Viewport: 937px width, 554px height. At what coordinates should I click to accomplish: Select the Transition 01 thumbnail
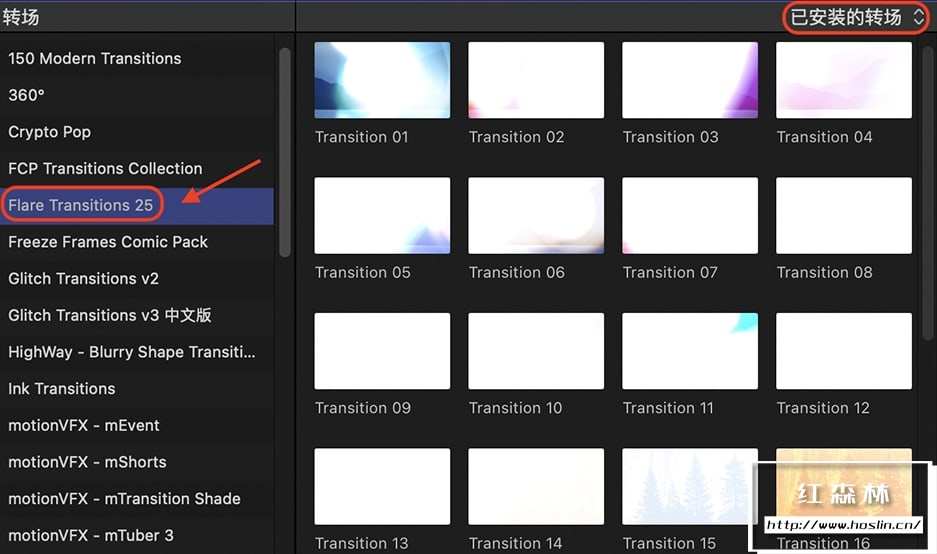[x=382, y=80]
